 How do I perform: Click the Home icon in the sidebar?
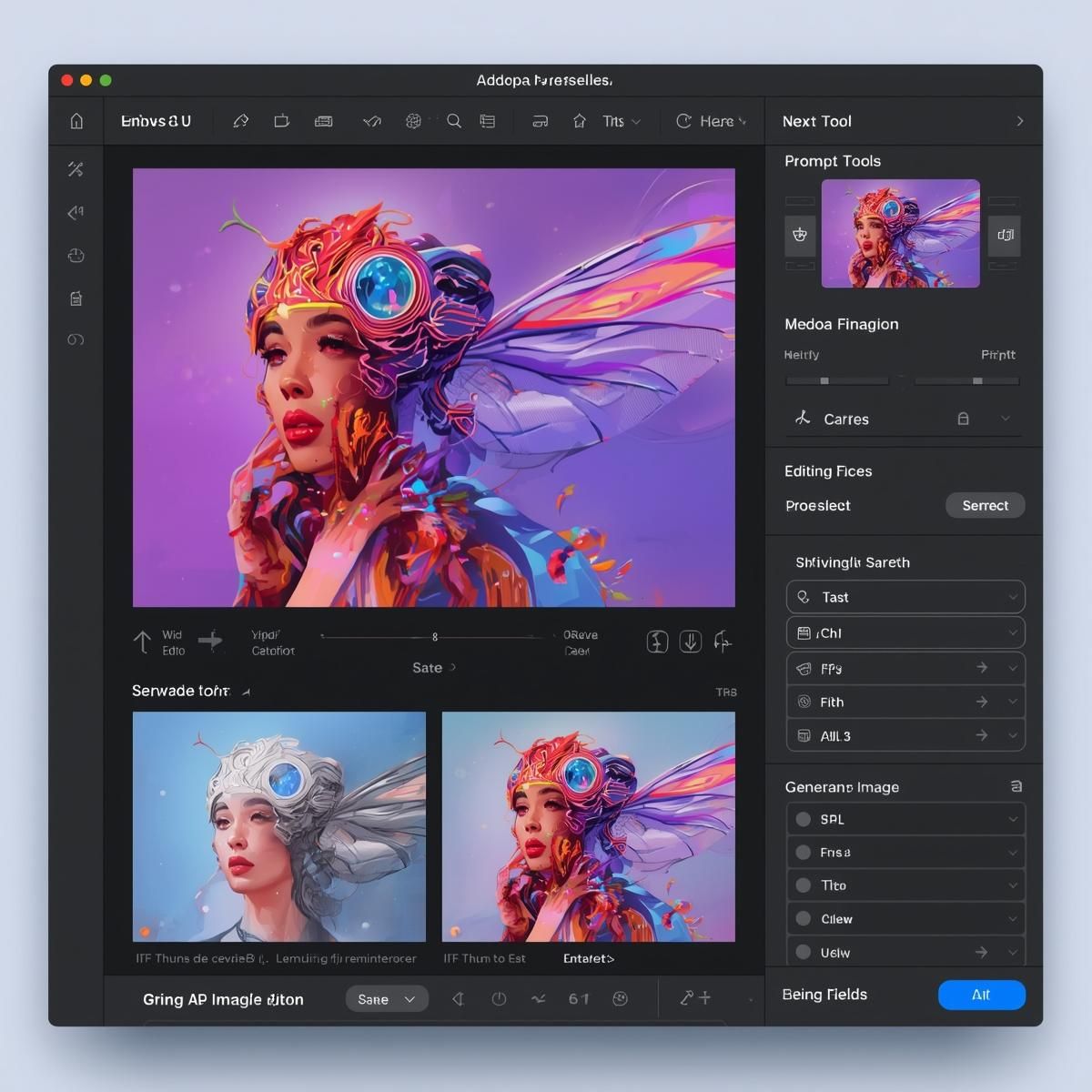tap(76, 121)
